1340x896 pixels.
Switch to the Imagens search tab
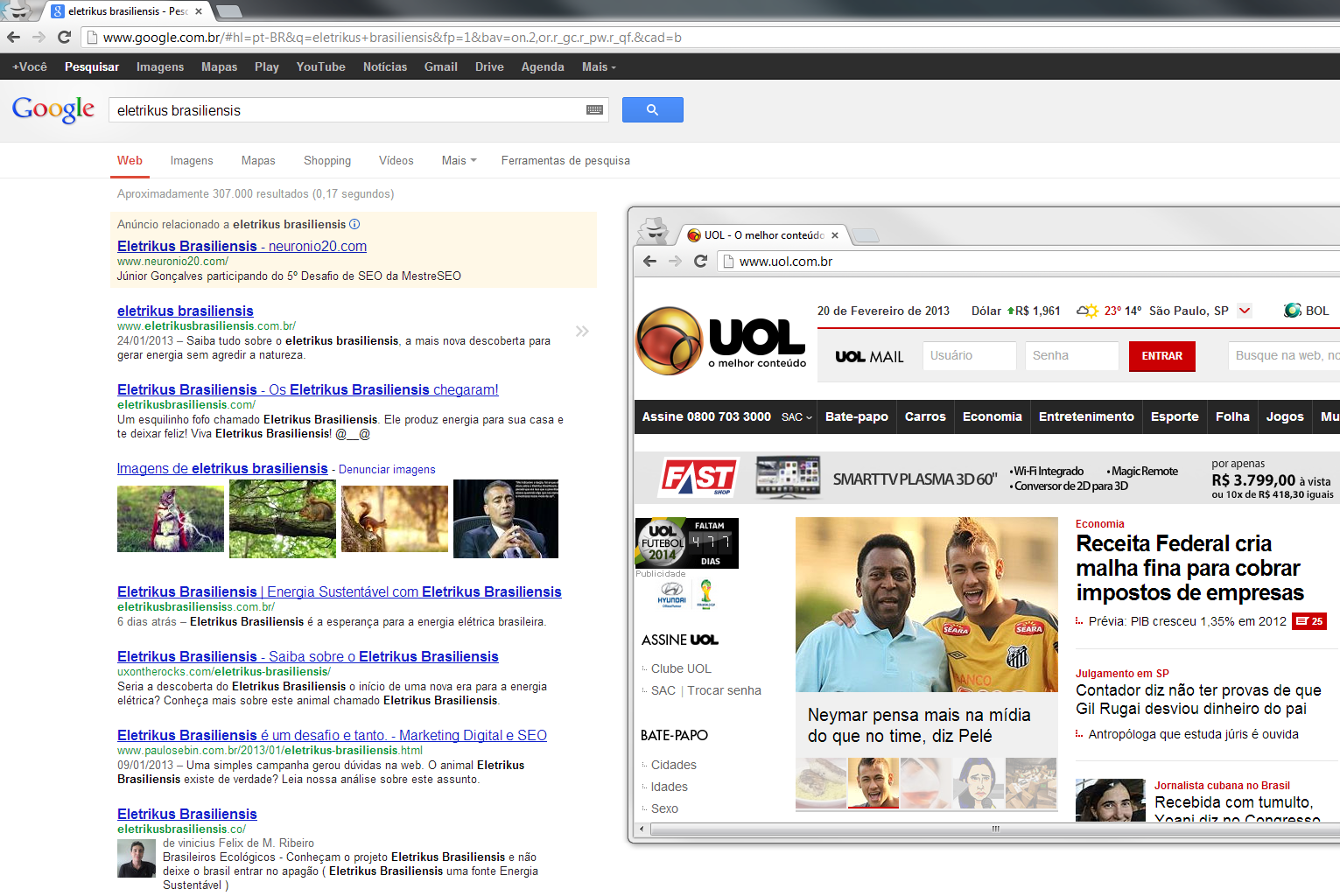click(x=192, y=160)
